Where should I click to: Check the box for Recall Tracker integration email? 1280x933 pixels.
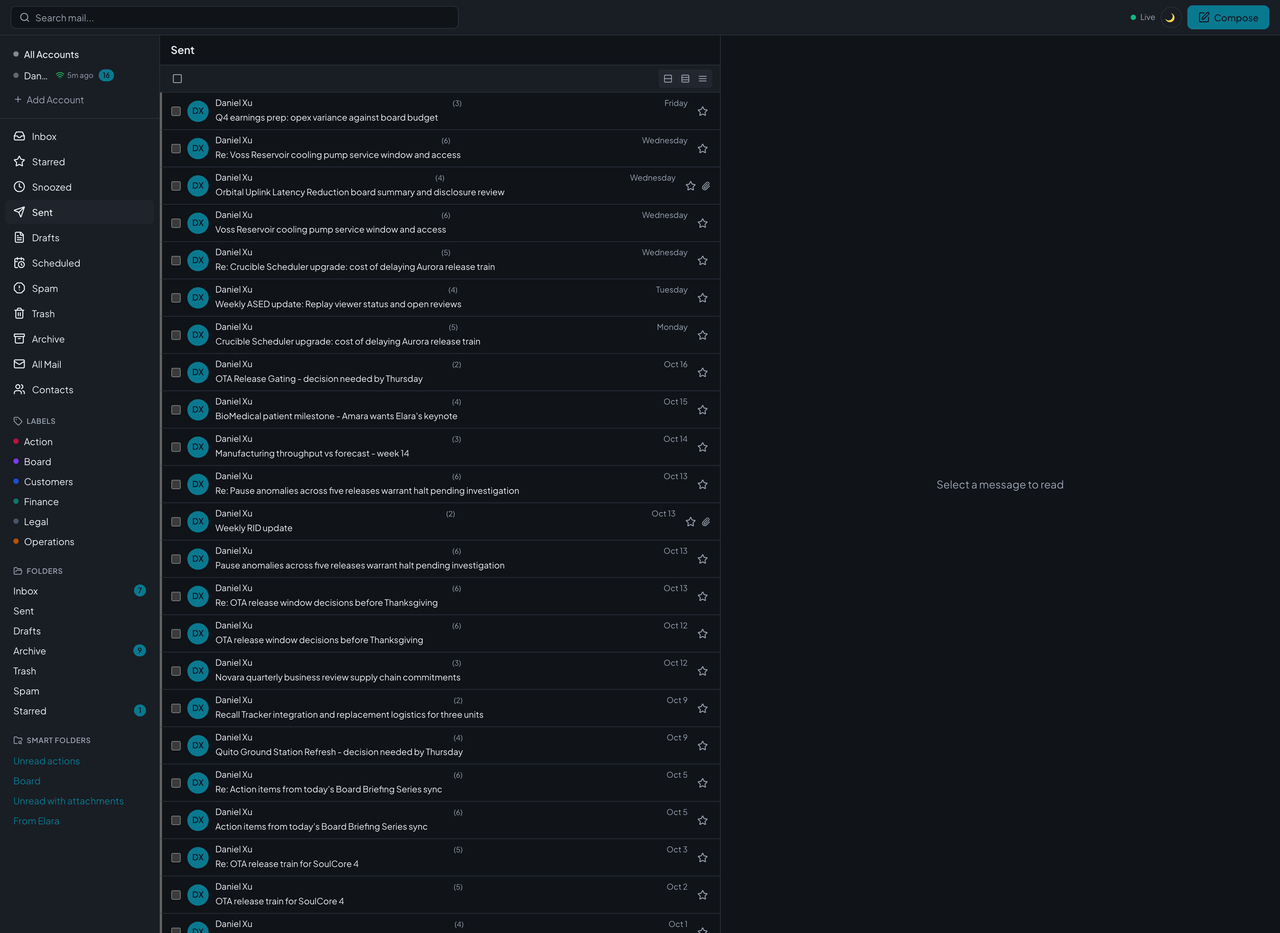176,708
